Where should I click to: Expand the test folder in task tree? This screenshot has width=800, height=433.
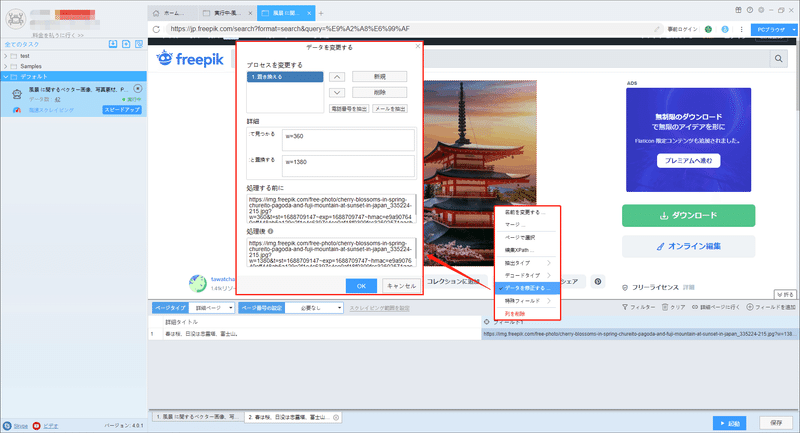(6, 56)
